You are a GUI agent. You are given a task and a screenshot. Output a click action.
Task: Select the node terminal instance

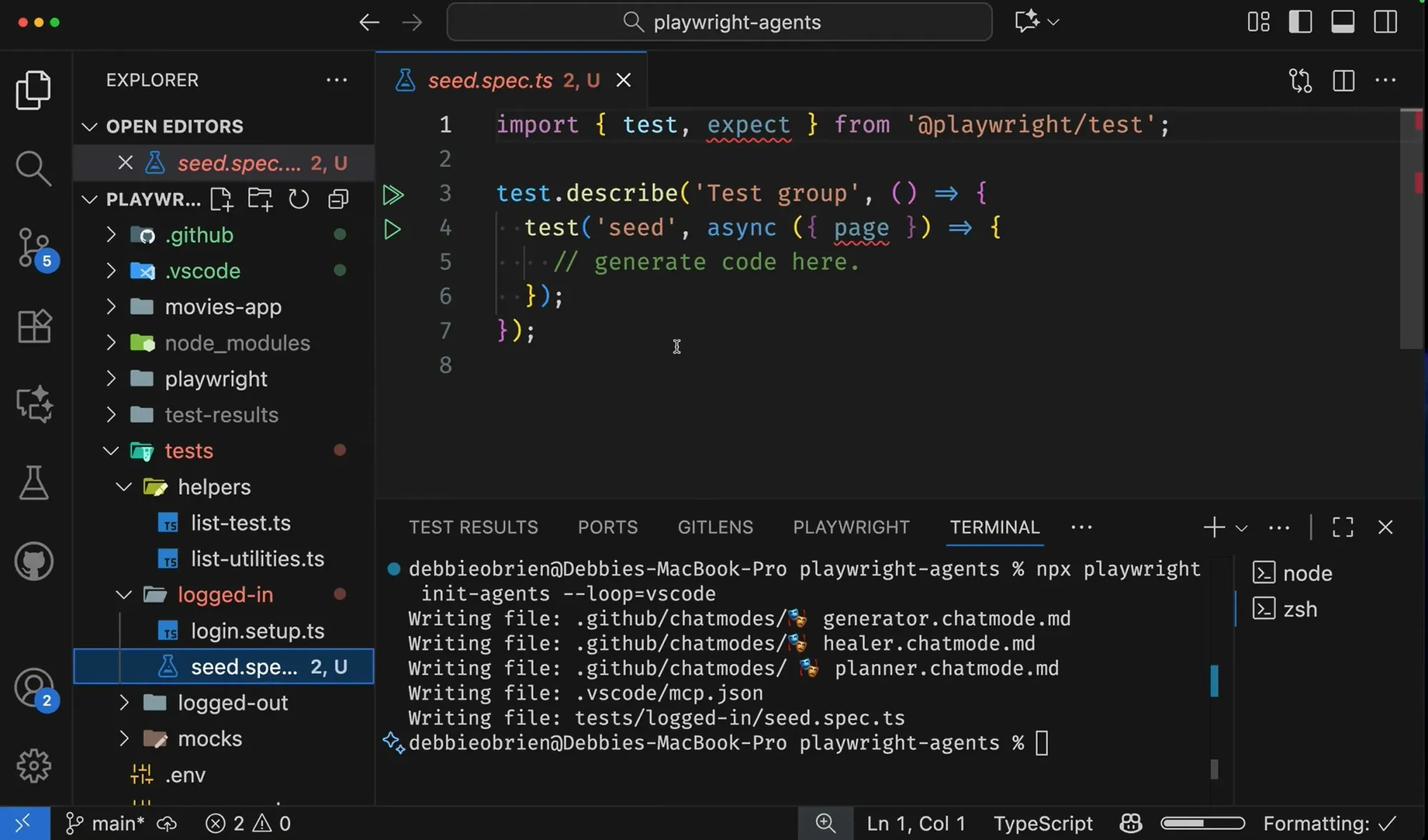tap(1292, 573)
